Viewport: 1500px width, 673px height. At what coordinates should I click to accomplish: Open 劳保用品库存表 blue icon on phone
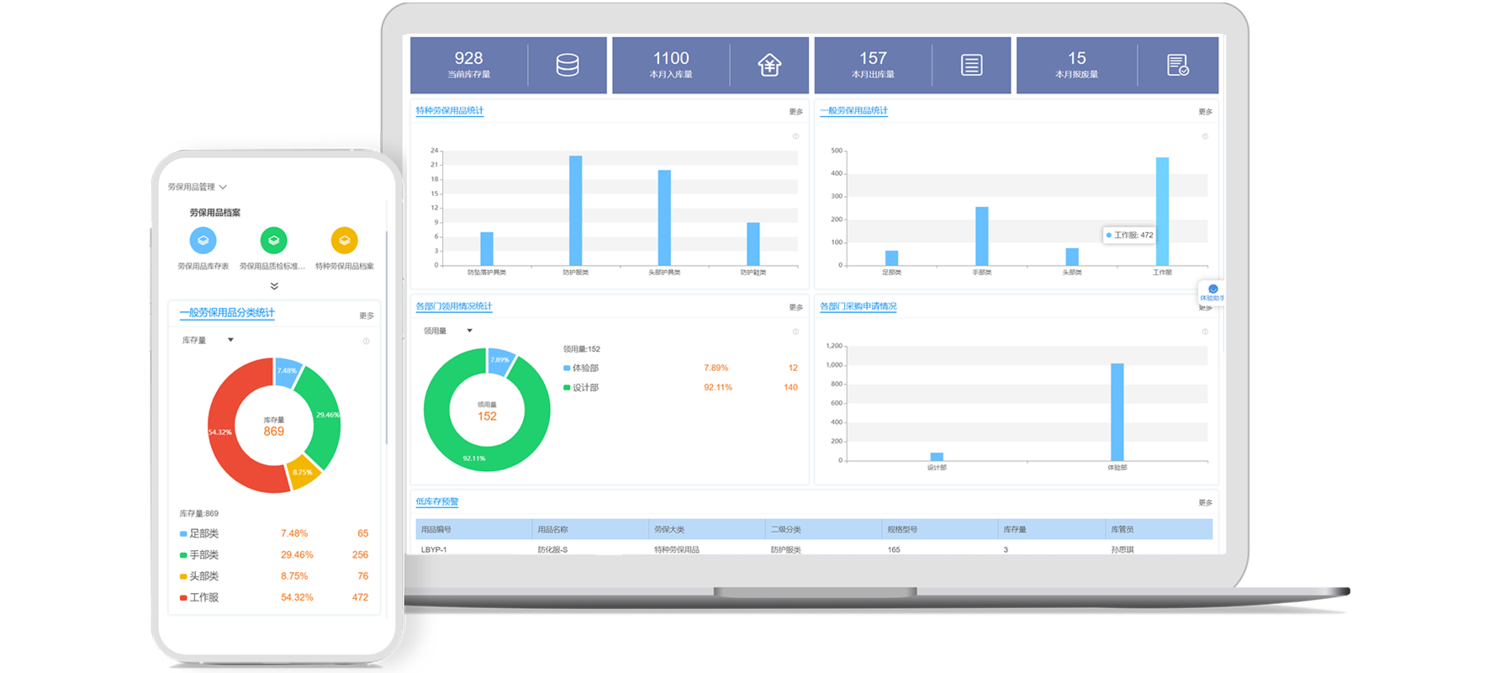[203, 240]
